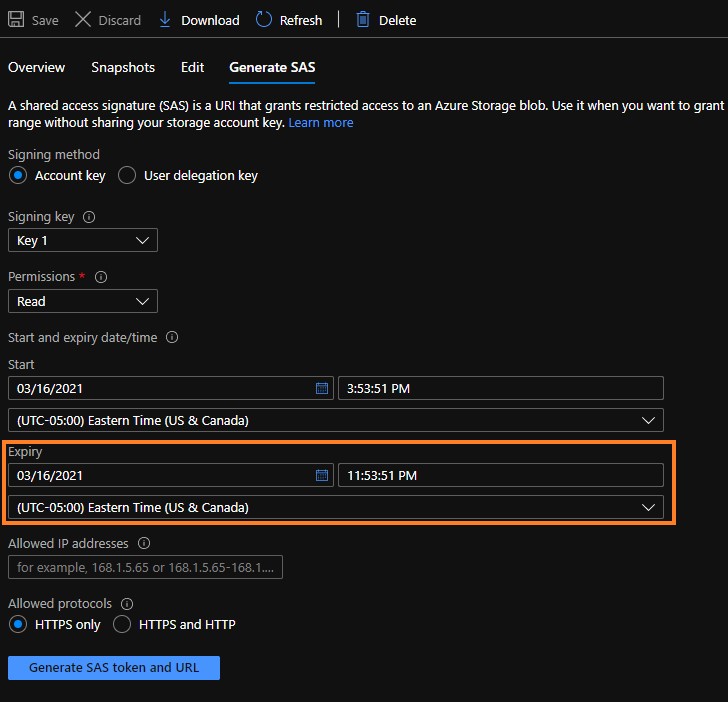728x702 pixels.
Task: Open the Edit tab
Action: click(192, 67)
